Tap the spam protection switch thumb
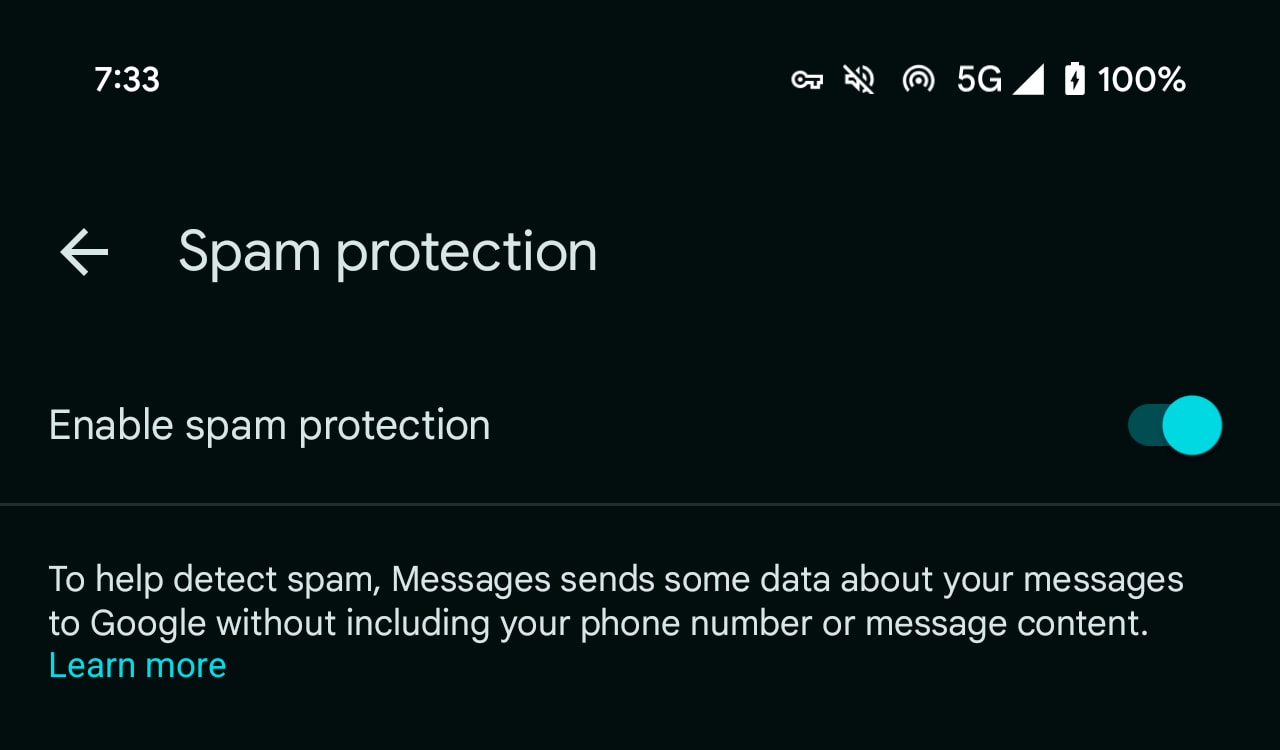 (1192, 425)
